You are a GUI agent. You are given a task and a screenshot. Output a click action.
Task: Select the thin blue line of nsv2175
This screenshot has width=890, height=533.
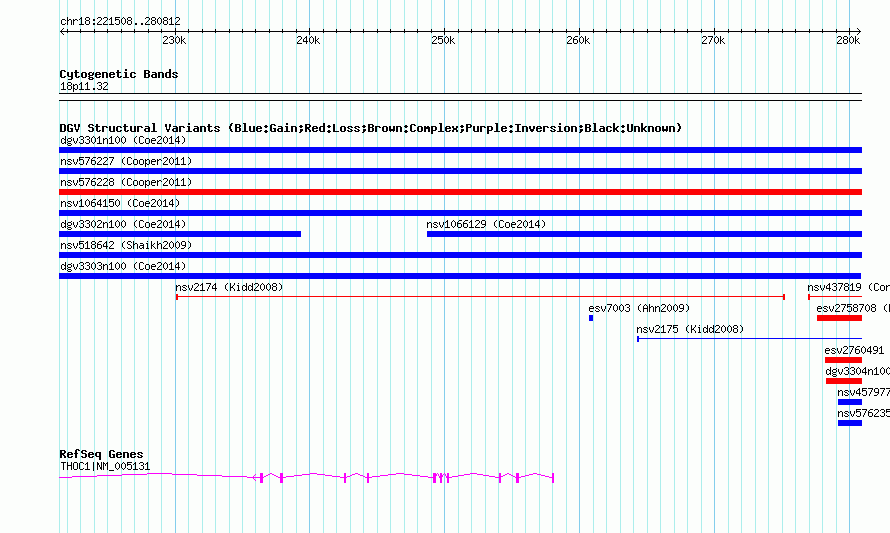[x=749, y=339]
